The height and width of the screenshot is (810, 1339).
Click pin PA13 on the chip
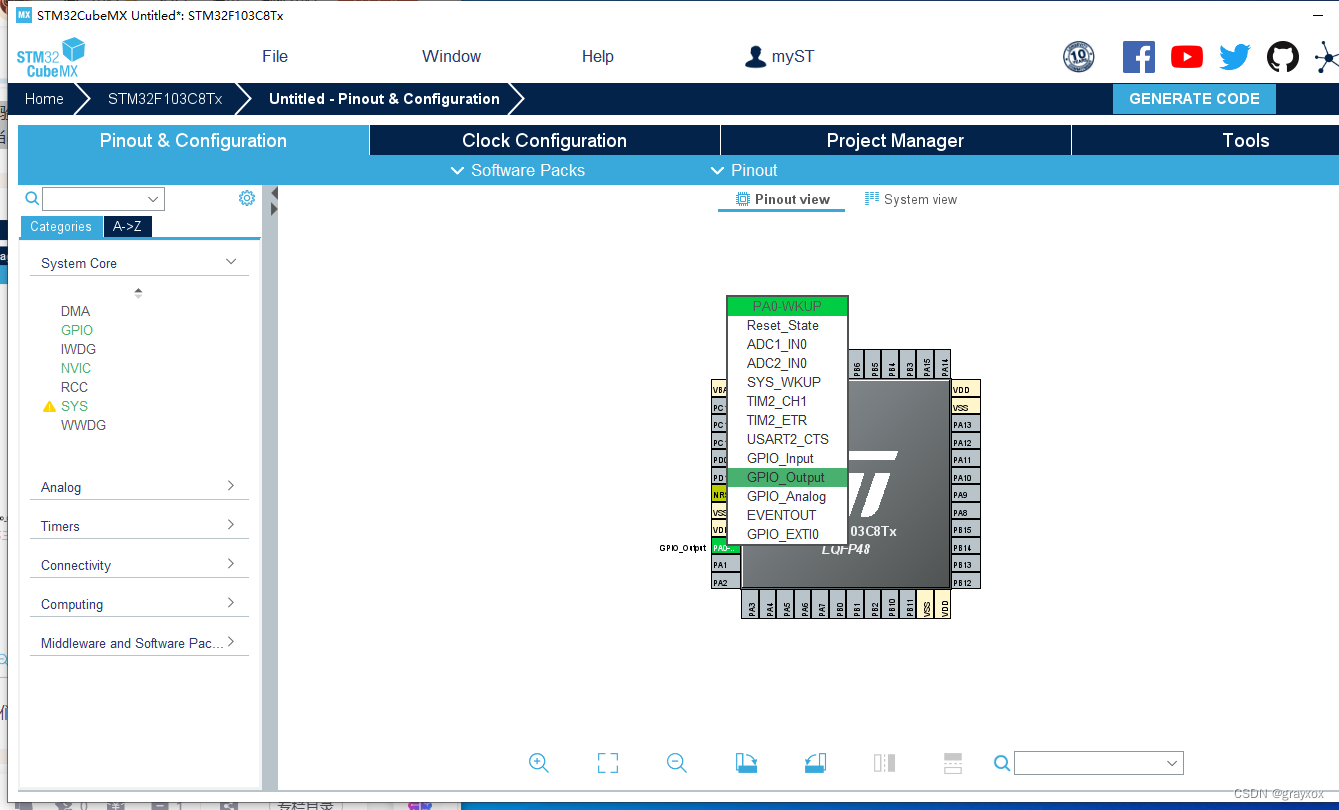(966, 425)
